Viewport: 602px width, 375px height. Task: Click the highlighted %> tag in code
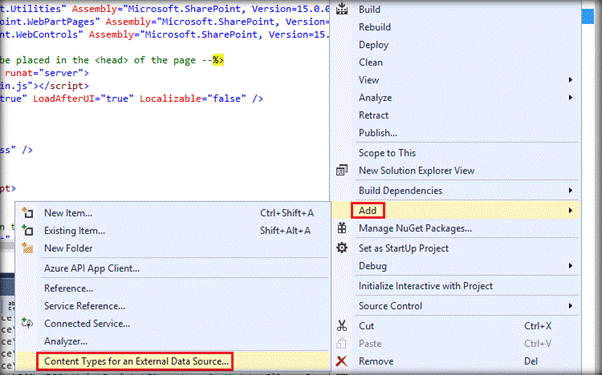[218, 60]
